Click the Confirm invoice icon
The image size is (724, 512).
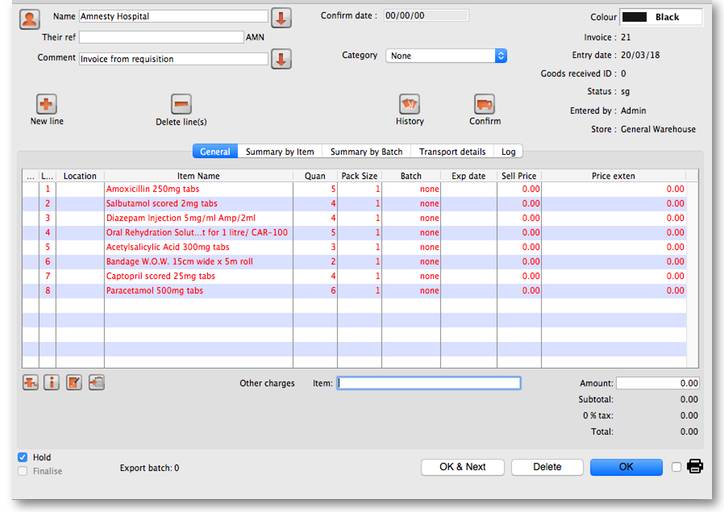[484, 104]
